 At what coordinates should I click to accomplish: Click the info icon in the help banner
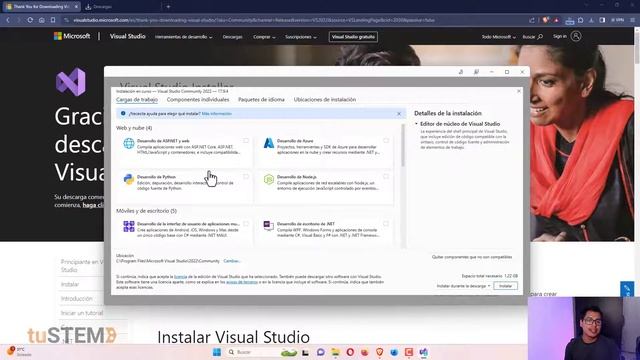123,113
